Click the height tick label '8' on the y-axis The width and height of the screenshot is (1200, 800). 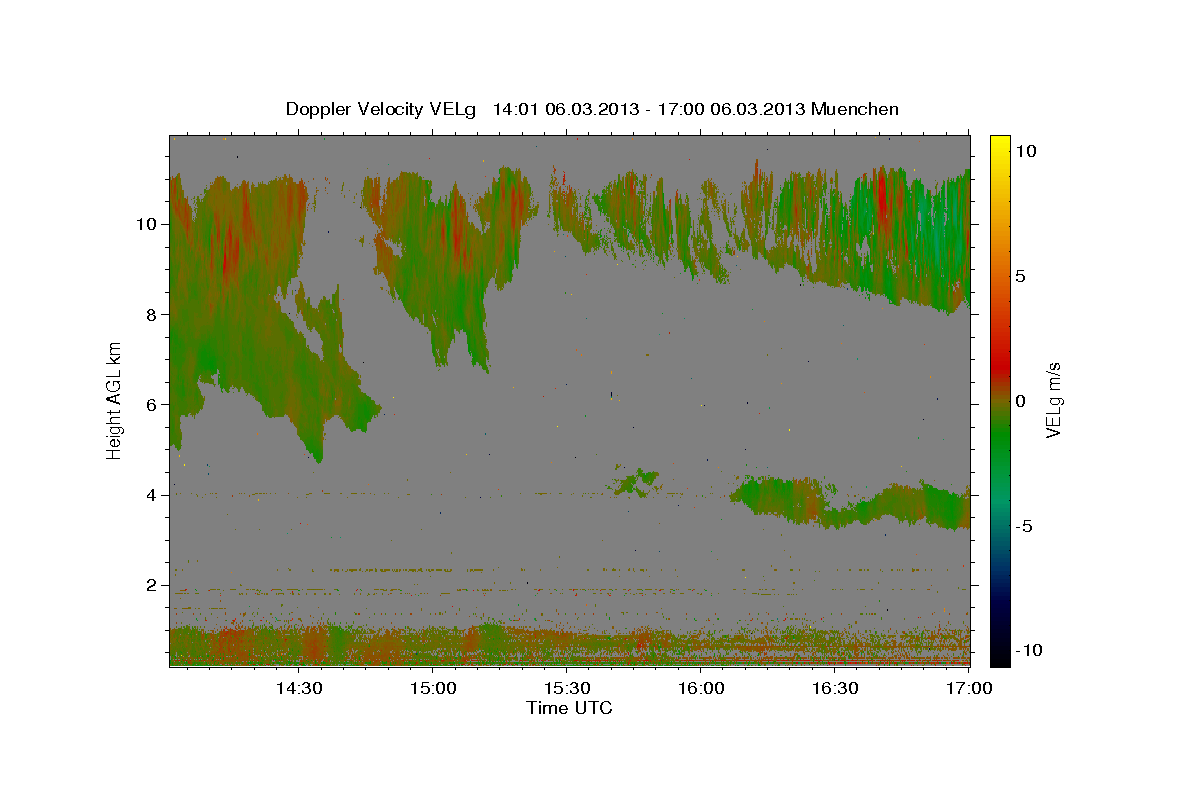pyautogui.click(x=154, y=314)
